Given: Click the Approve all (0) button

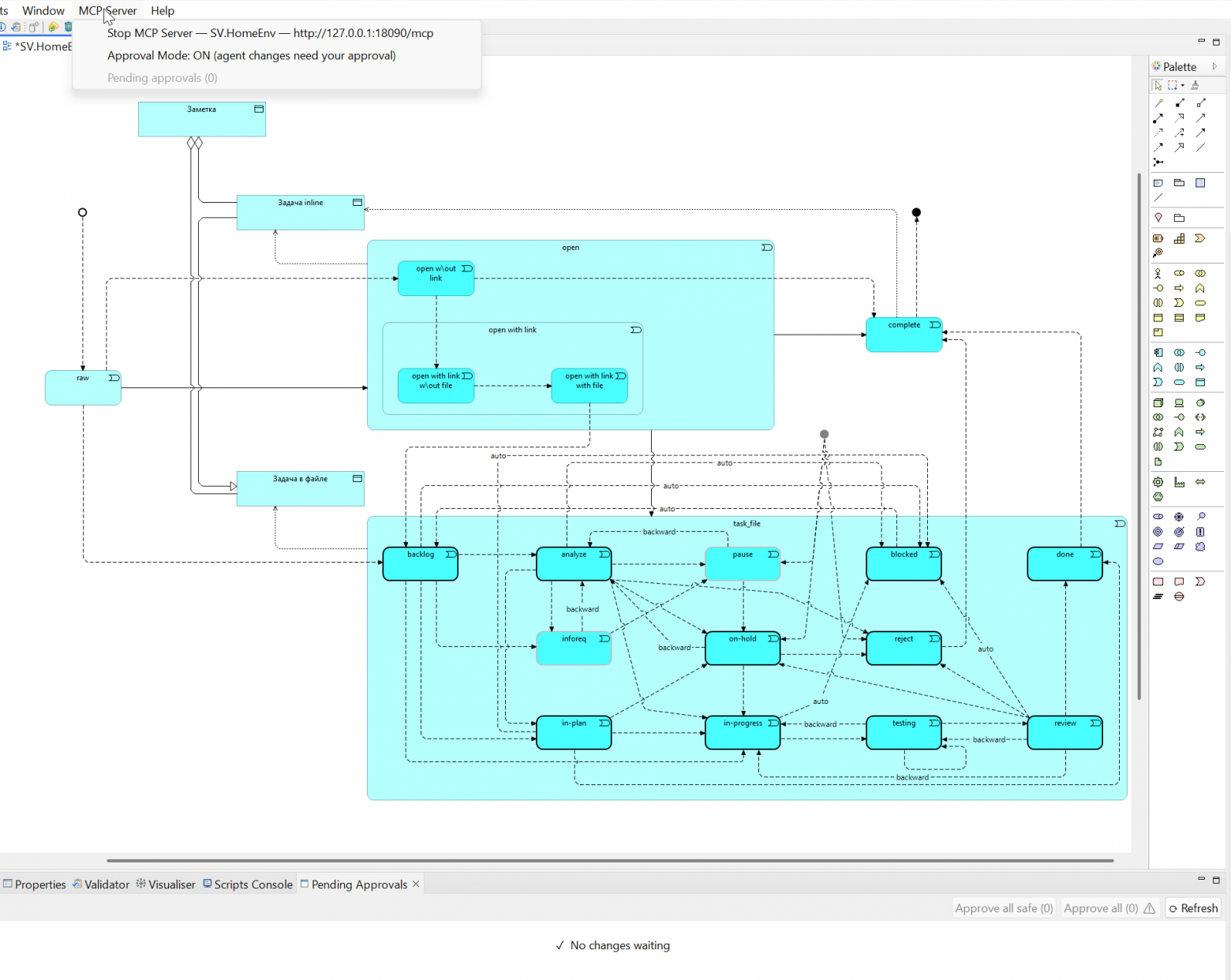Looking at the screenshot, I should (x=1109, y=908).
